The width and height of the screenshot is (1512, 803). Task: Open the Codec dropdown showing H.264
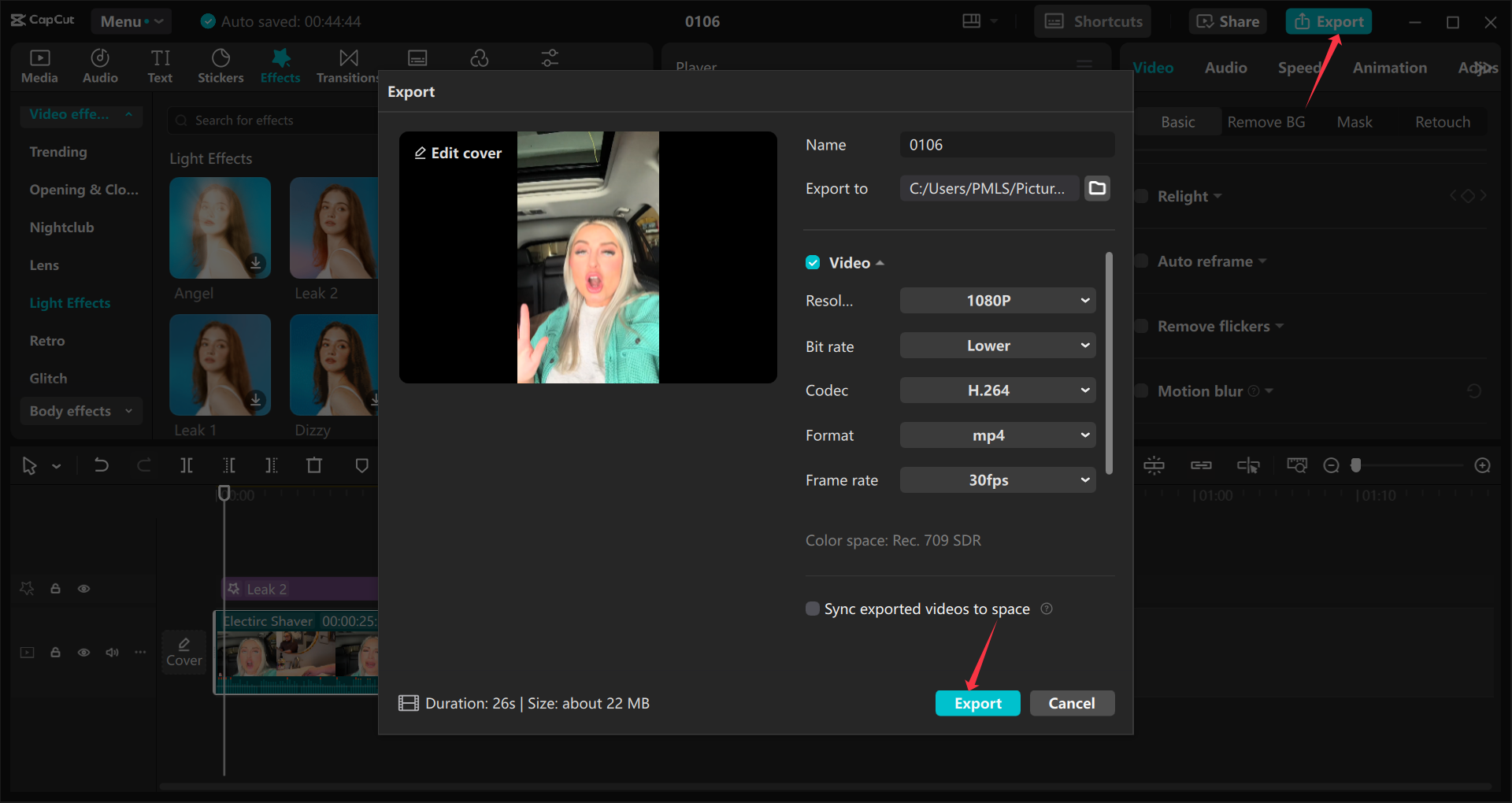click(997, 390)
